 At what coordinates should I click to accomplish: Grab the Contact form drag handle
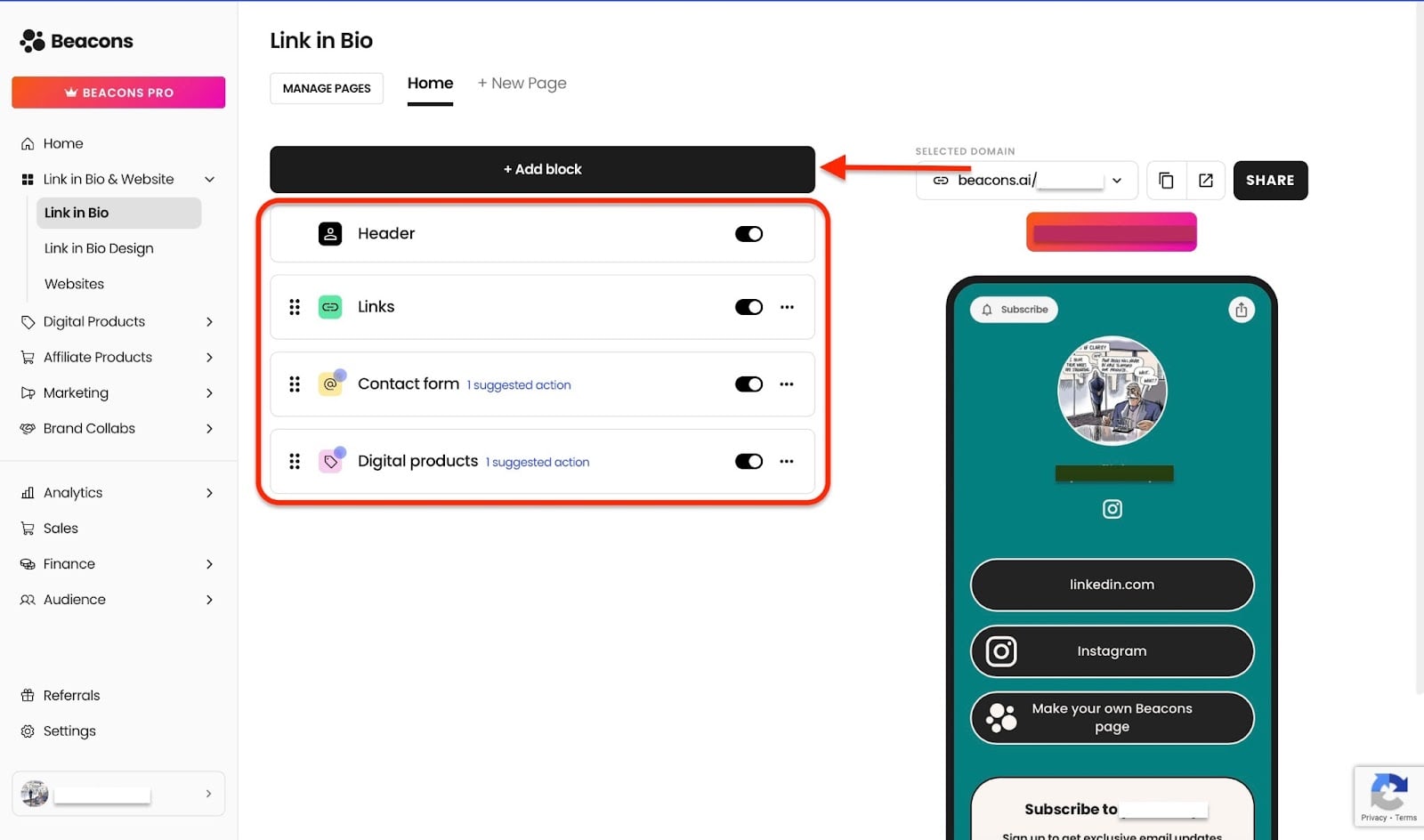(295, 384)
